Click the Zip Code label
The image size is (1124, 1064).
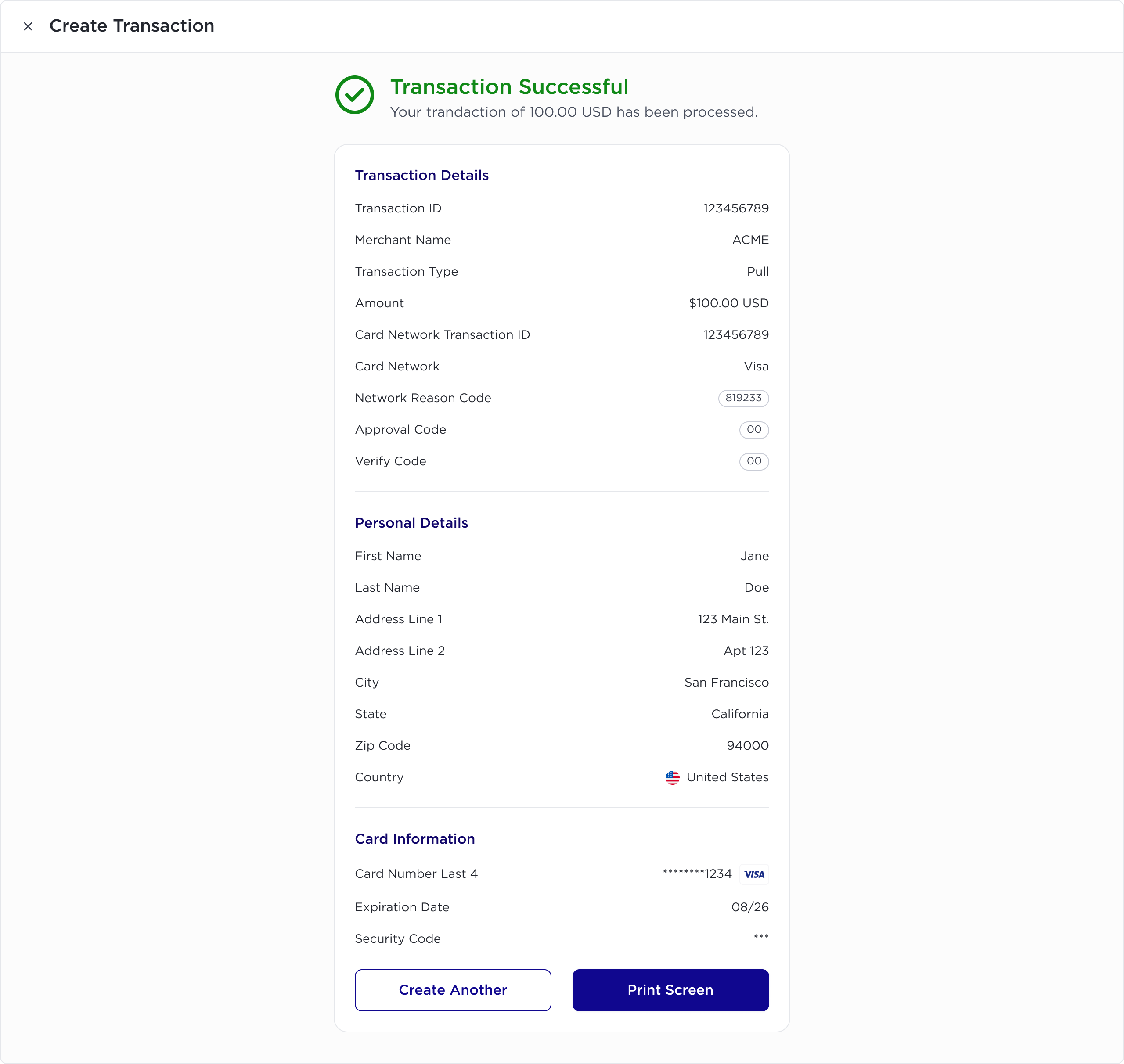pyautogui.click(x=382, y=746)
